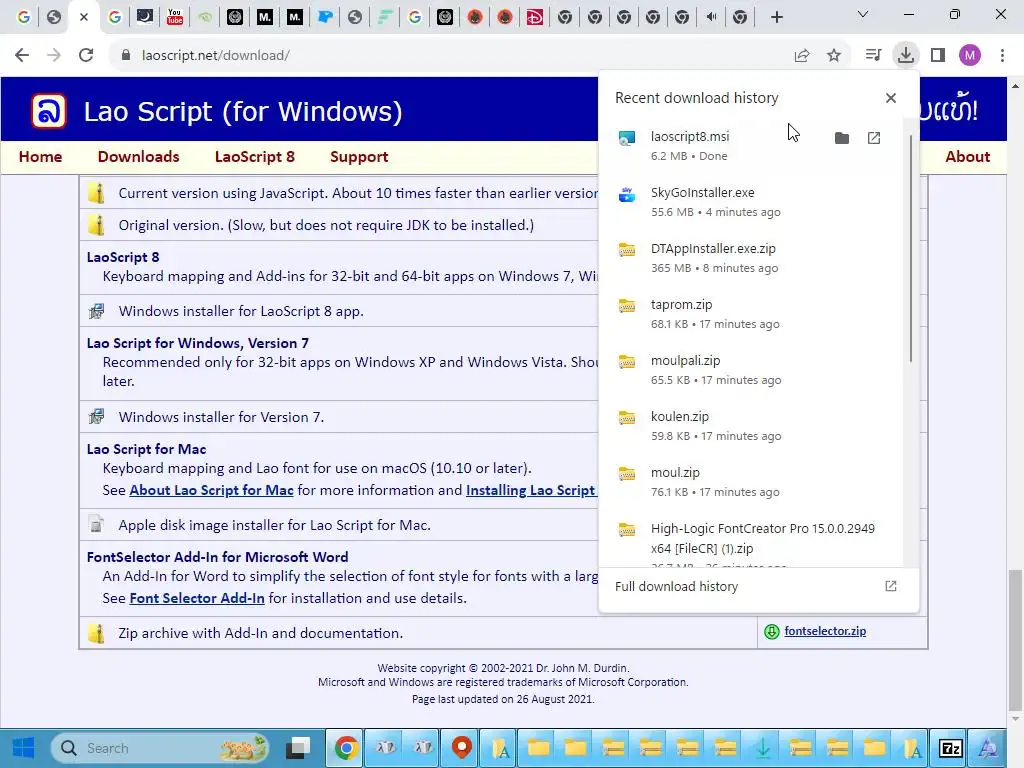Open the Support menu item
The height and width of the screenshot is (768, 1024).
[359, 157]
